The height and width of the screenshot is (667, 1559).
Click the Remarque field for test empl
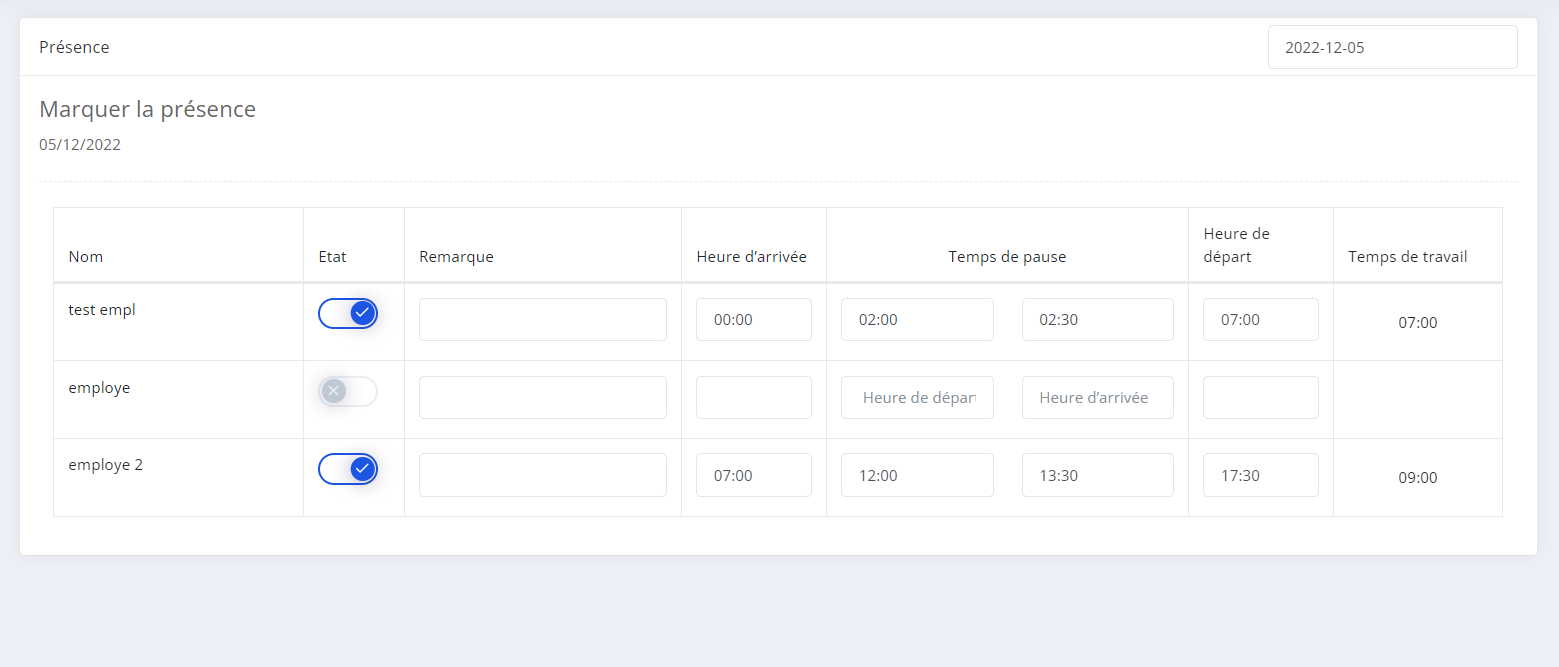pos(542,320)
